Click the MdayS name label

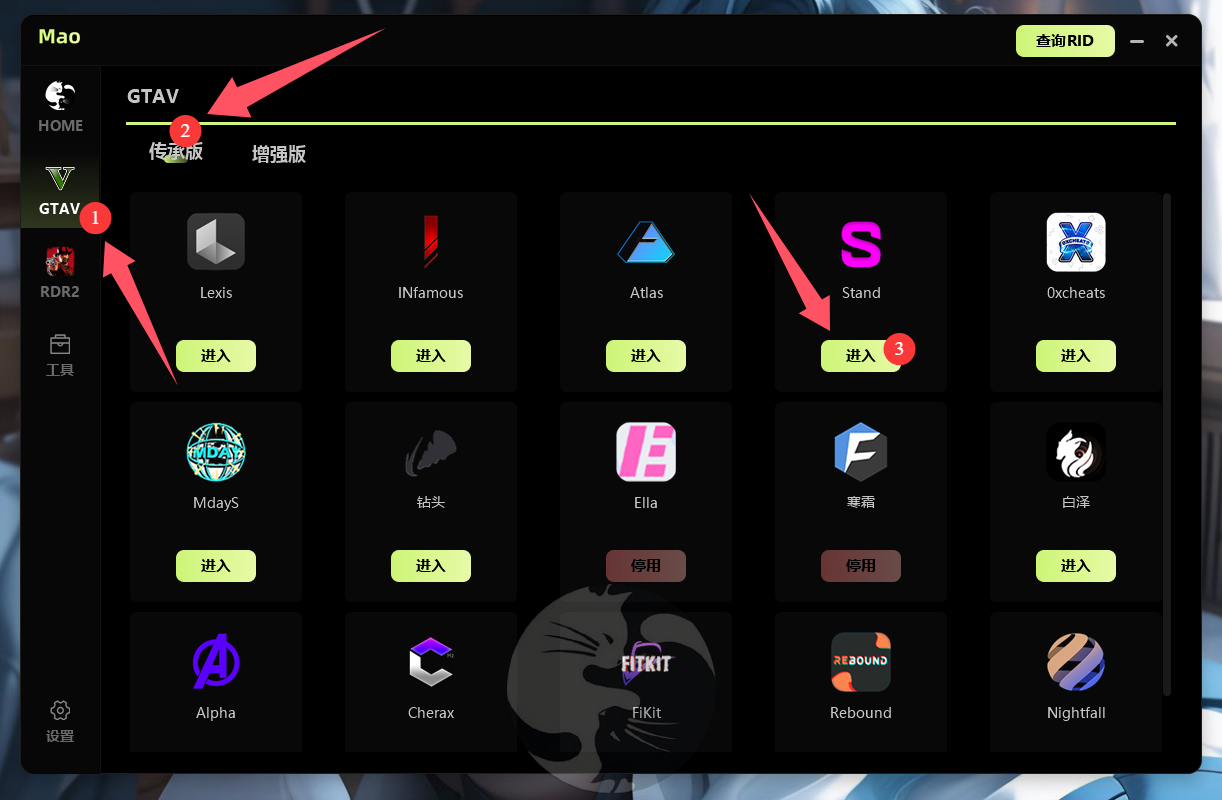pyautogui.click(x=216, y=503)
